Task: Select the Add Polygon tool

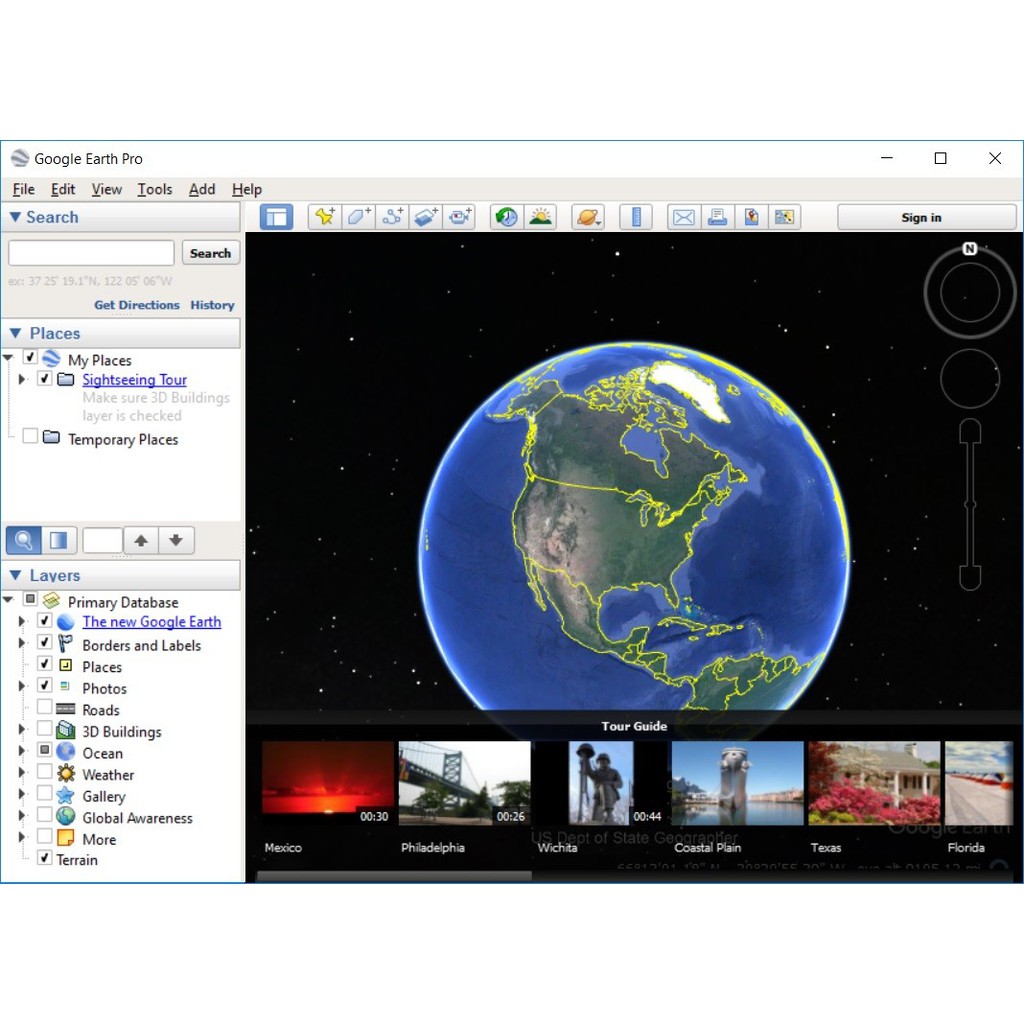Action: 359,217
